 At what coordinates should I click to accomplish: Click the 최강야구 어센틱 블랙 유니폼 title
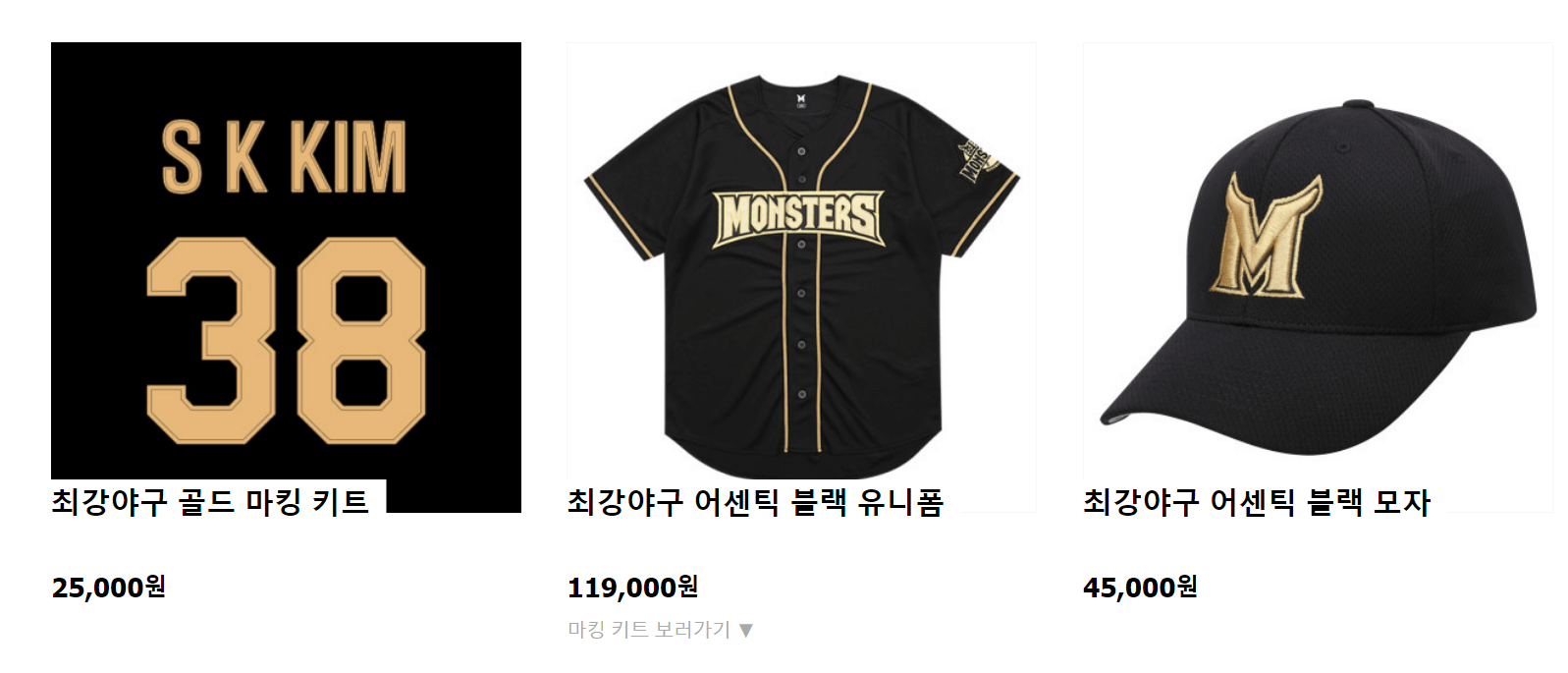(755, 502)
